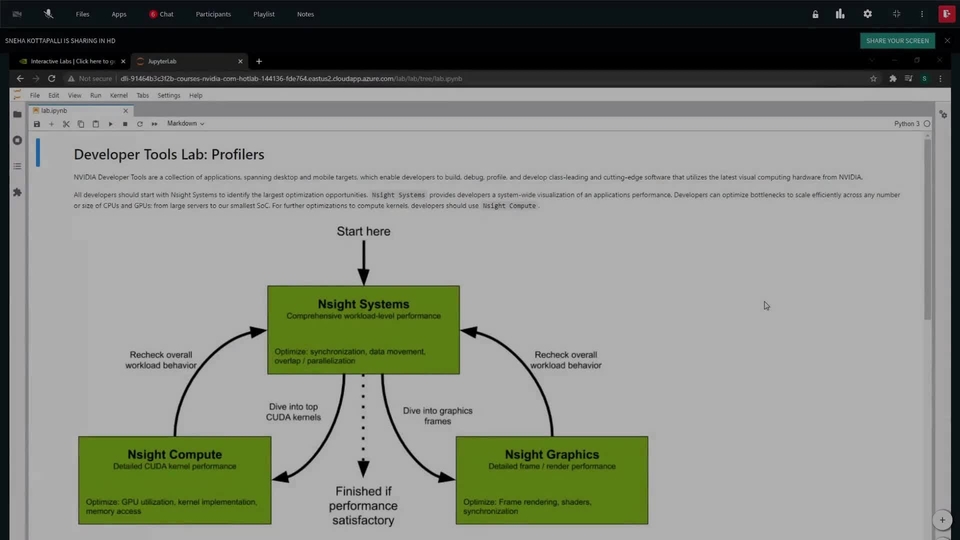Open the Kernel menu in JupyterLab
The image size is (960, 540).
(x=118, y=95)
